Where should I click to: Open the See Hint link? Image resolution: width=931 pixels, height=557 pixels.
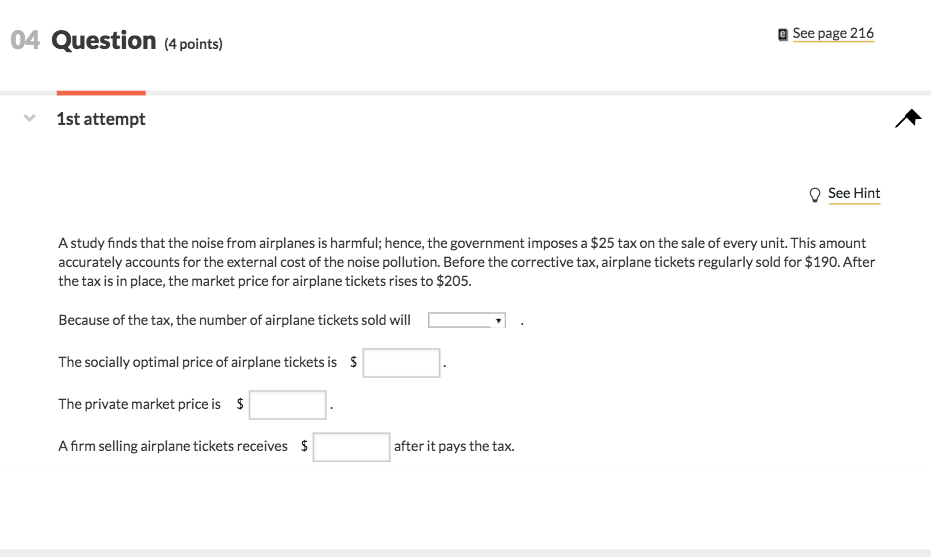854,193
